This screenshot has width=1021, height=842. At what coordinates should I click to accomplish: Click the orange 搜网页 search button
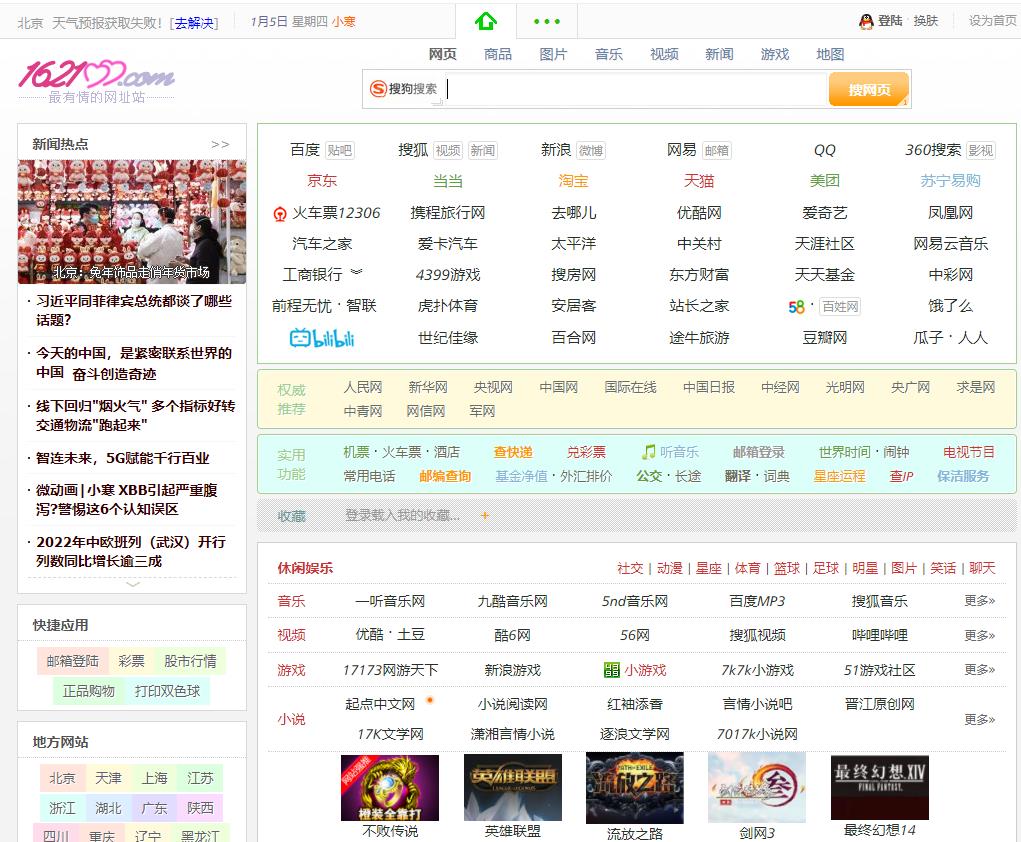pos(869,89)
